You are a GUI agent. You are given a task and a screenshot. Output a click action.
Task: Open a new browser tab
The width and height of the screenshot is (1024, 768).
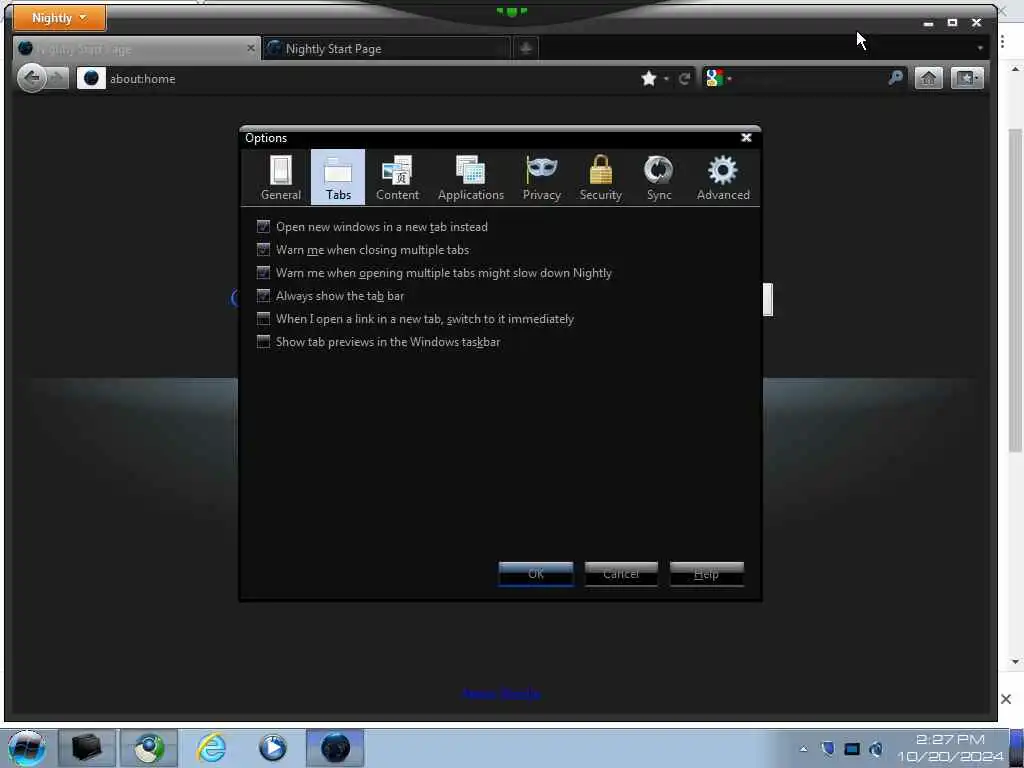[x=526, y=48]
